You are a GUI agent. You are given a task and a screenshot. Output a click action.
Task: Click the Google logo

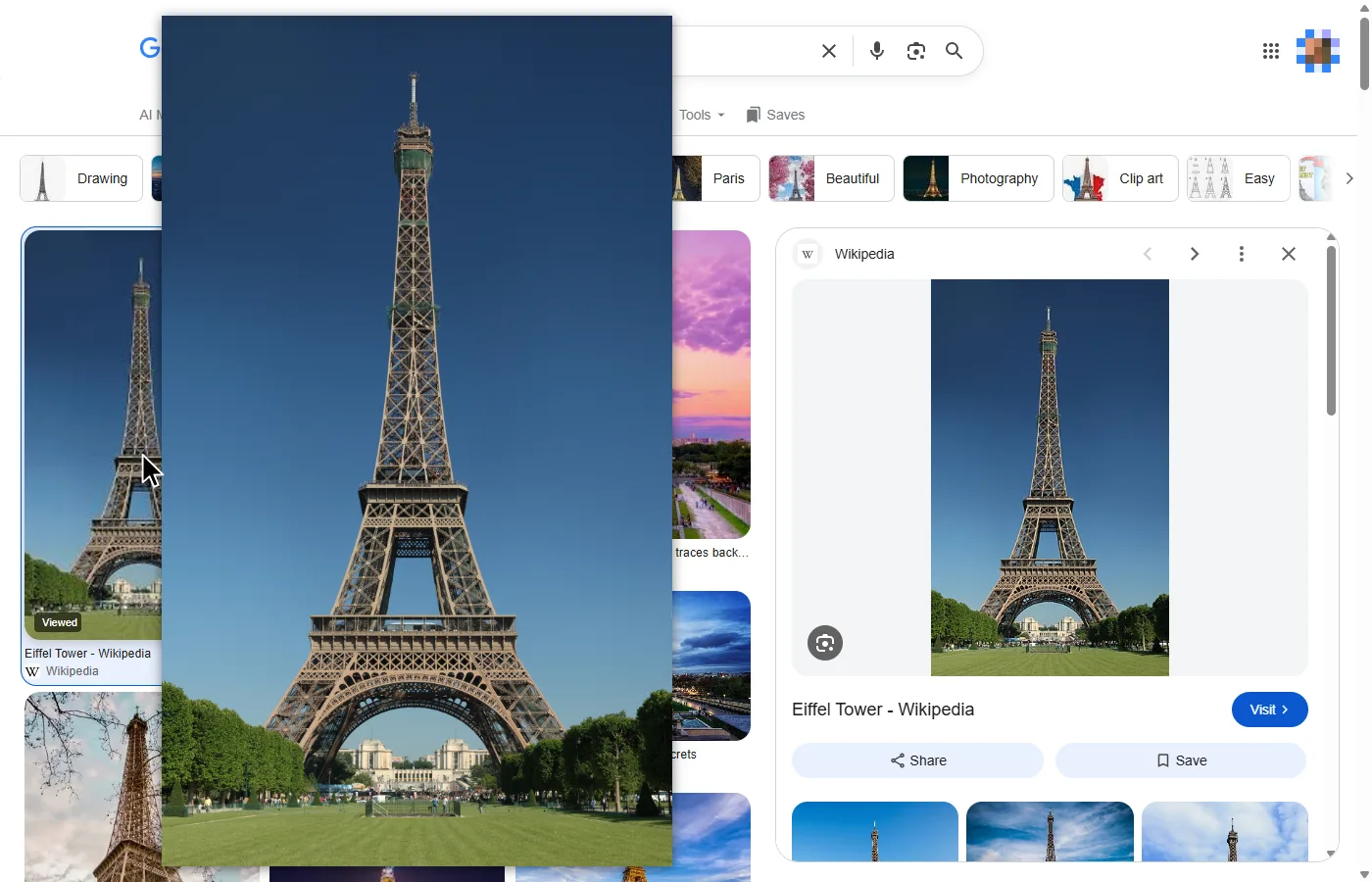point(149,48)
